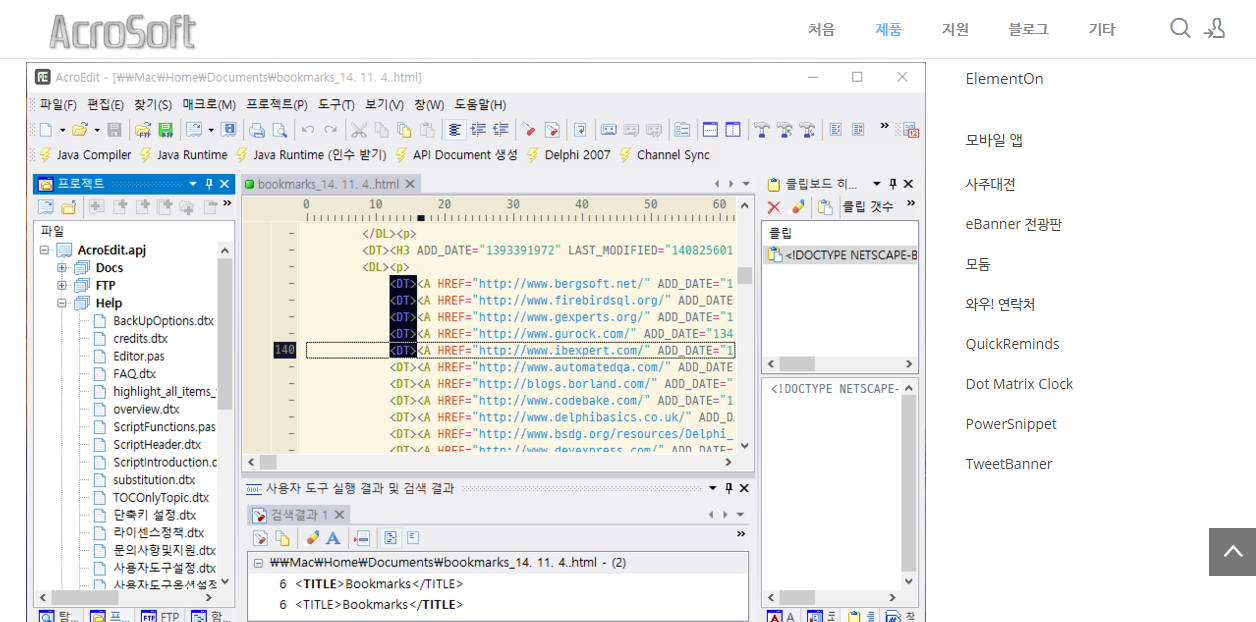Click the user login icon on website header
This screenshot has height=622, width=1256.
point(1215,28)
